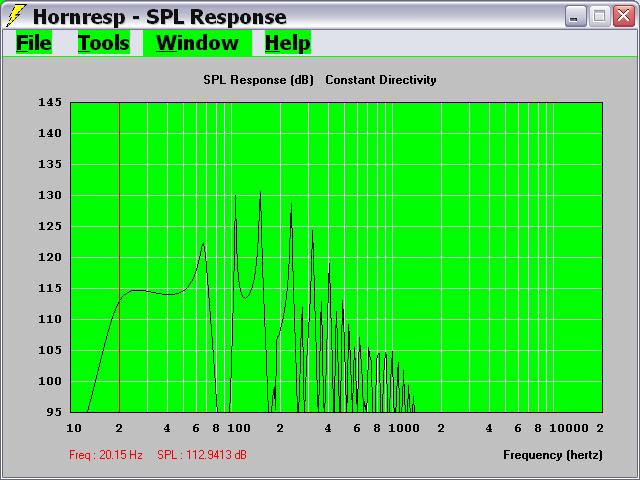This screenshot has width=640, height=480.
Task: Open the Tools menu
Action: coord(104,42)
